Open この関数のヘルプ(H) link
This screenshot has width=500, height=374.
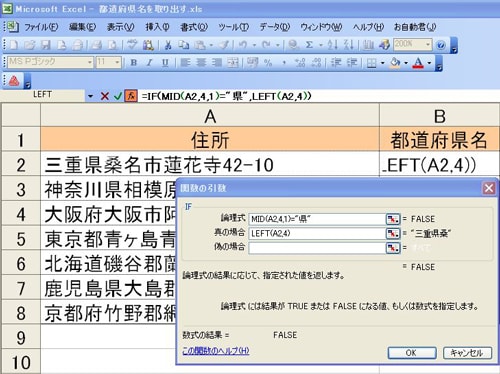[216, 351]
